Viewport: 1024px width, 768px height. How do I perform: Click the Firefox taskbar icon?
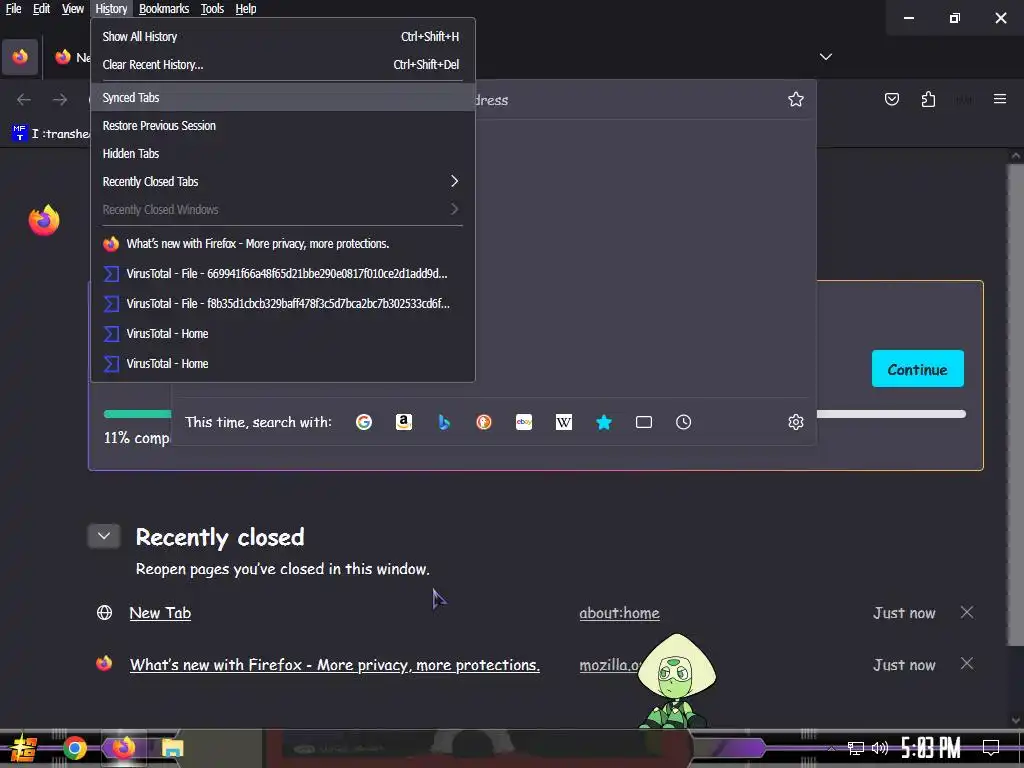123,748
